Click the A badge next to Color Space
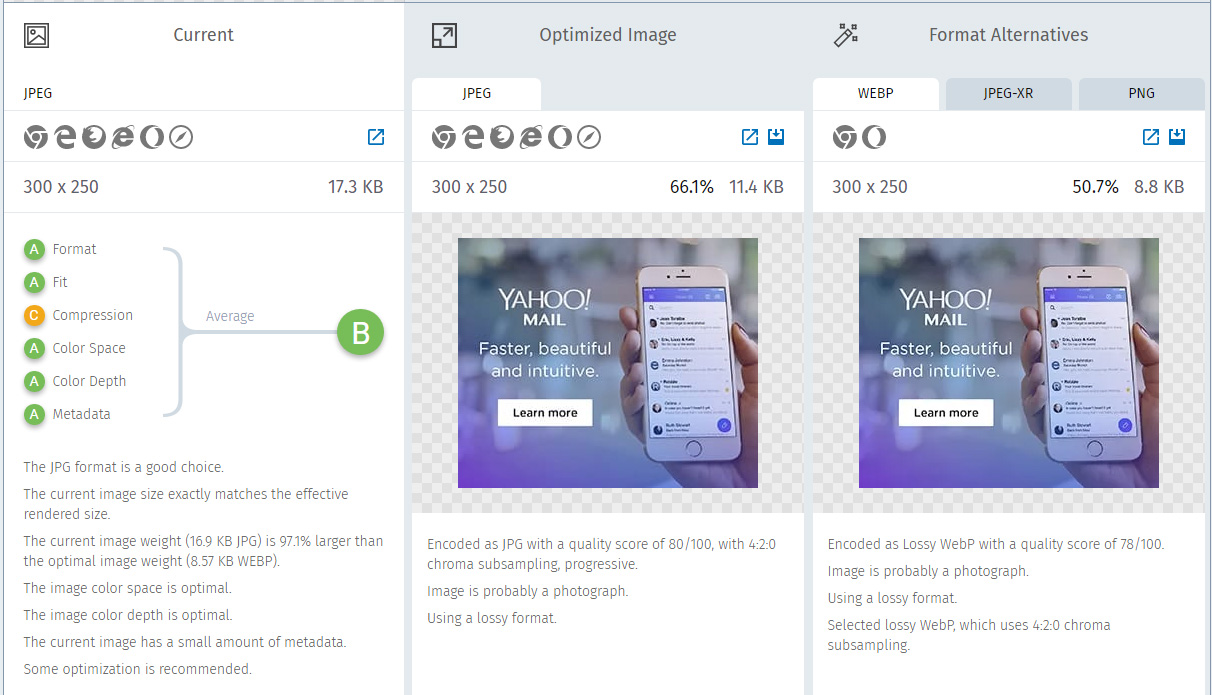This screenshot has height=695, width=1212. pos(35,349)
